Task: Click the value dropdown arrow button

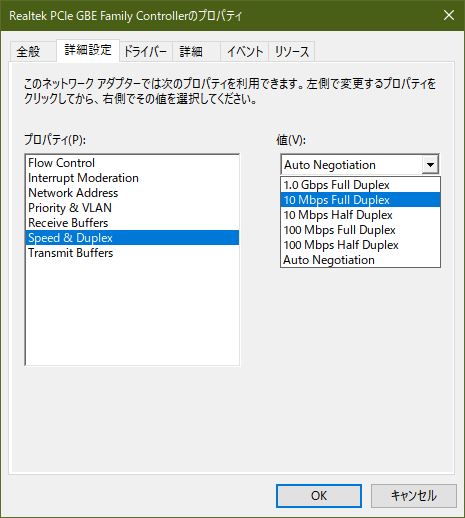Action: point(430,164)
